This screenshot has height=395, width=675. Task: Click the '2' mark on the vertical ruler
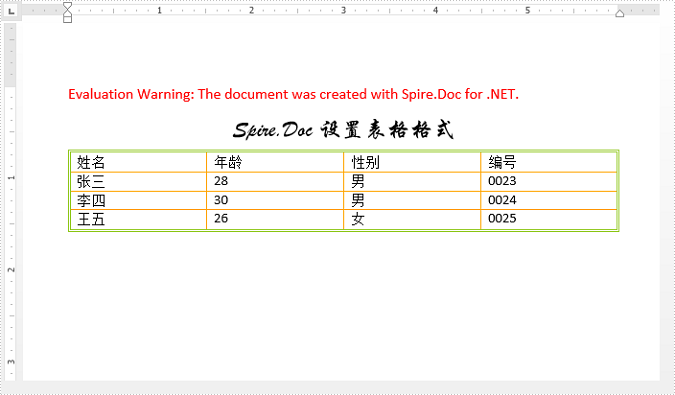(x=10, y=270)
